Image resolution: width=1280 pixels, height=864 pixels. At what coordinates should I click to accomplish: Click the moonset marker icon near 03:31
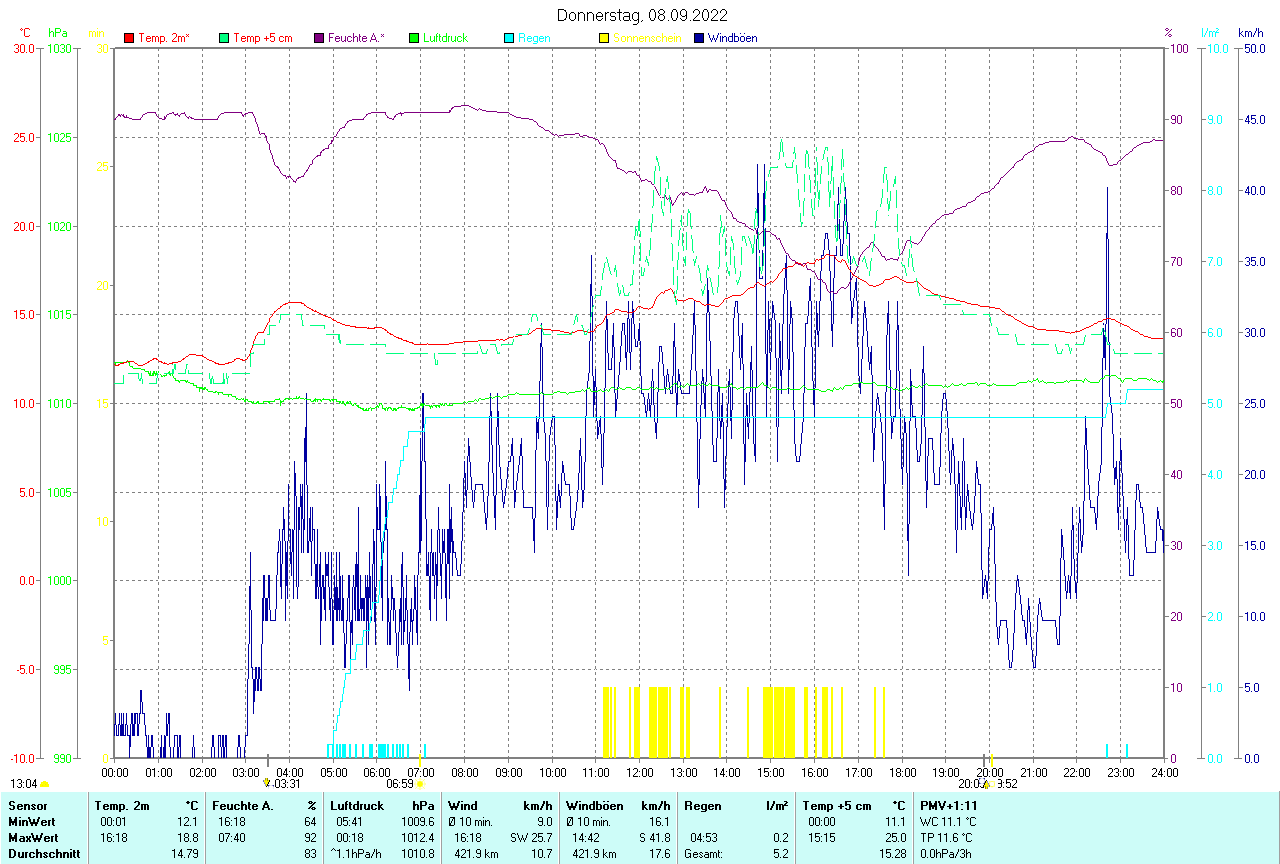266,783
